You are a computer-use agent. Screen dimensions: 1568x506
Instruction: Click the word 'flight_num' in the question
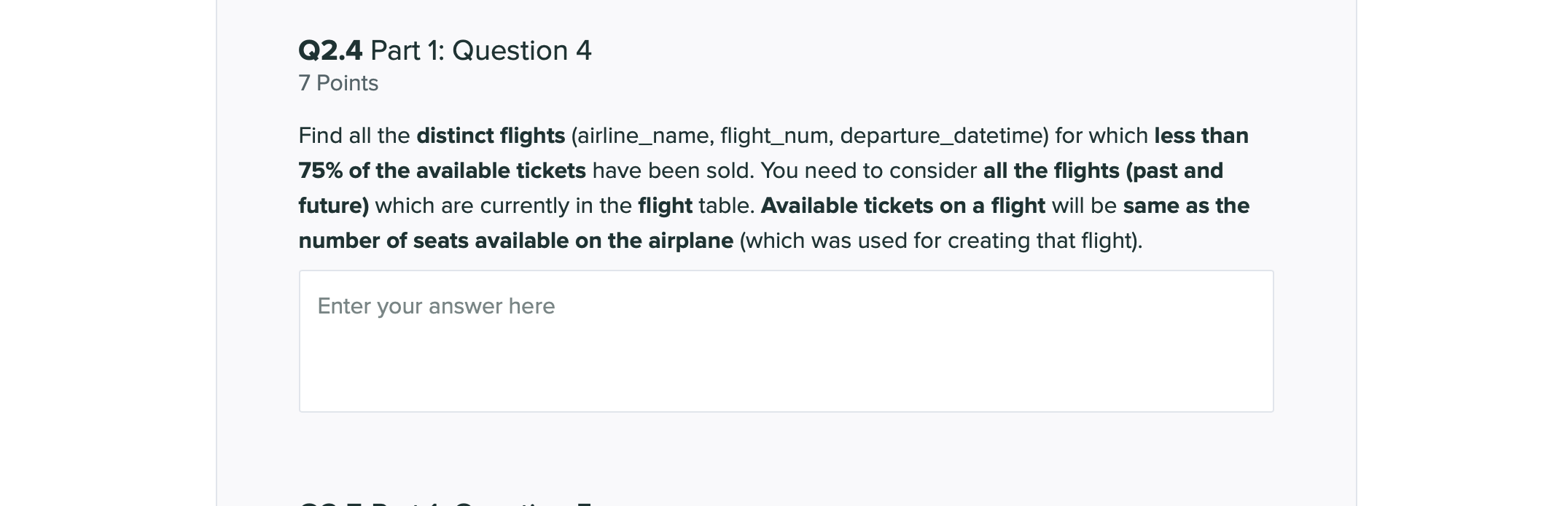(x=773, y=136)
